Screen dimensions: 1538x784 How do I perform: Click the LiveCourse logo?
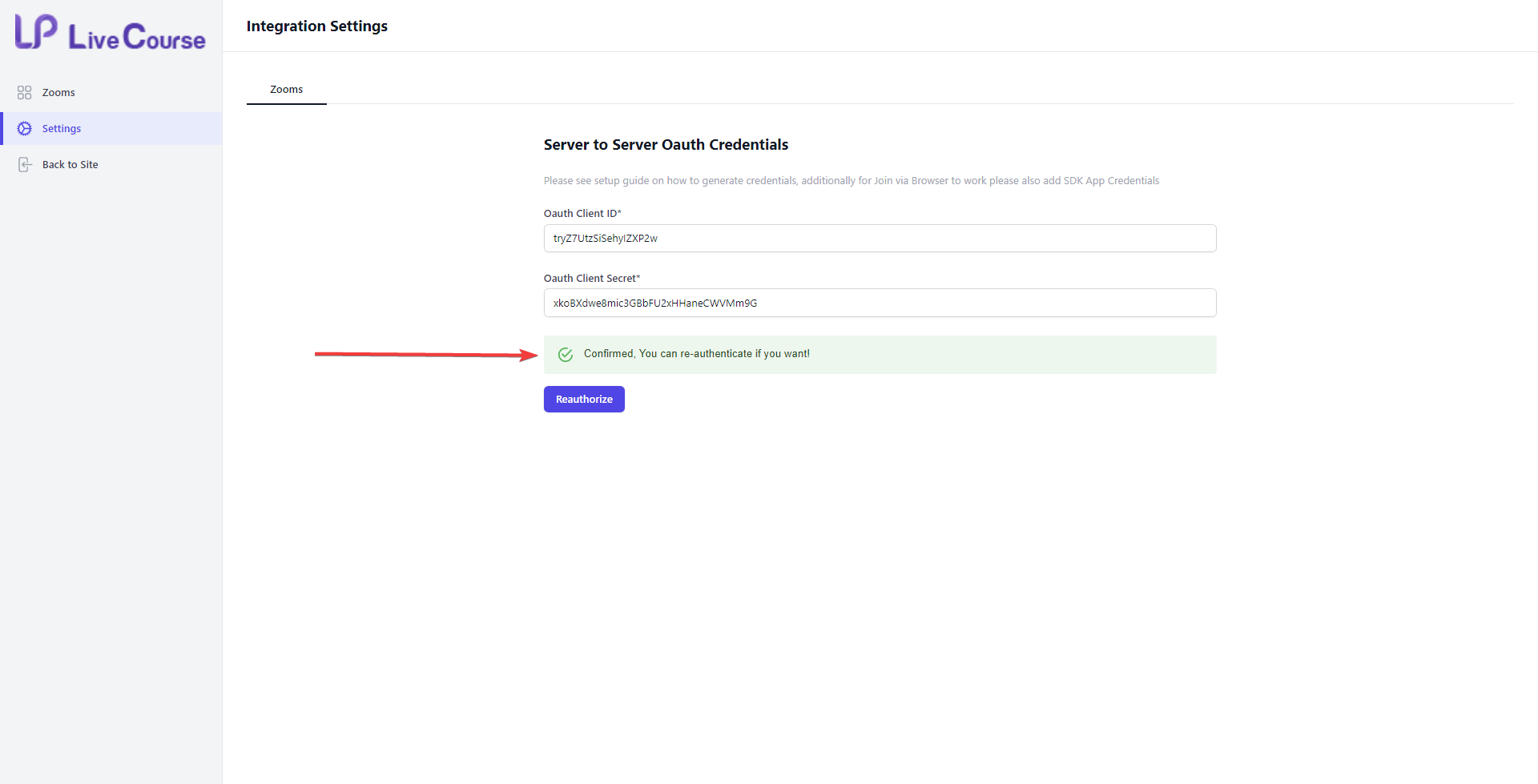pyautogui.click(x=111, y=33)
